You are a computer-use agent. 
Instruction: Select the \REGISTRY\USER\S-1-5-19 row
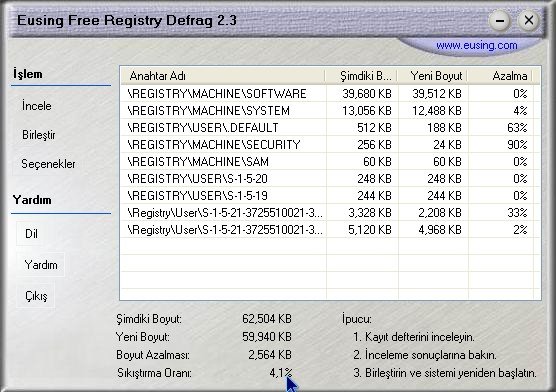point(330,196)
